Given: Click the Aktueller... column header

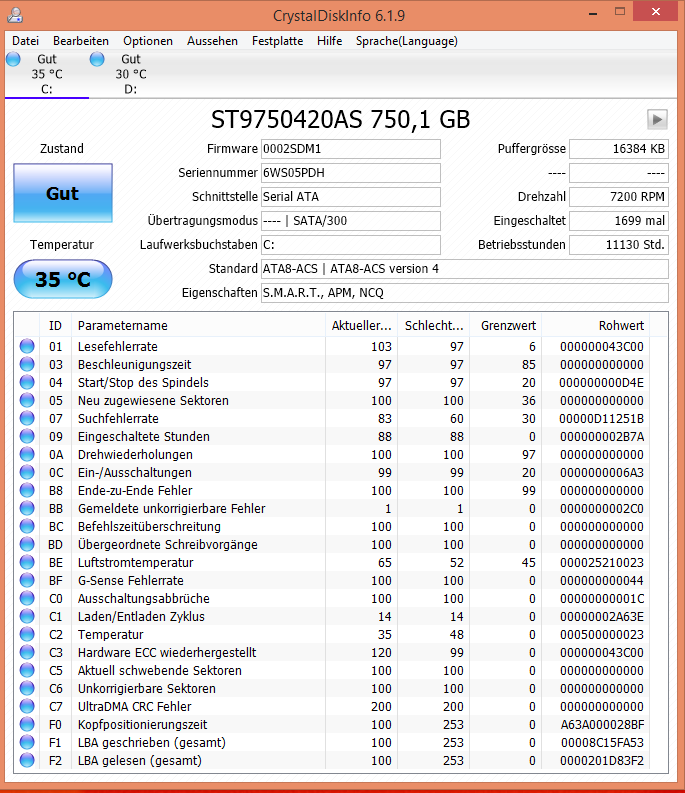Looking at the screenshot, I should (x=362, y=326).
